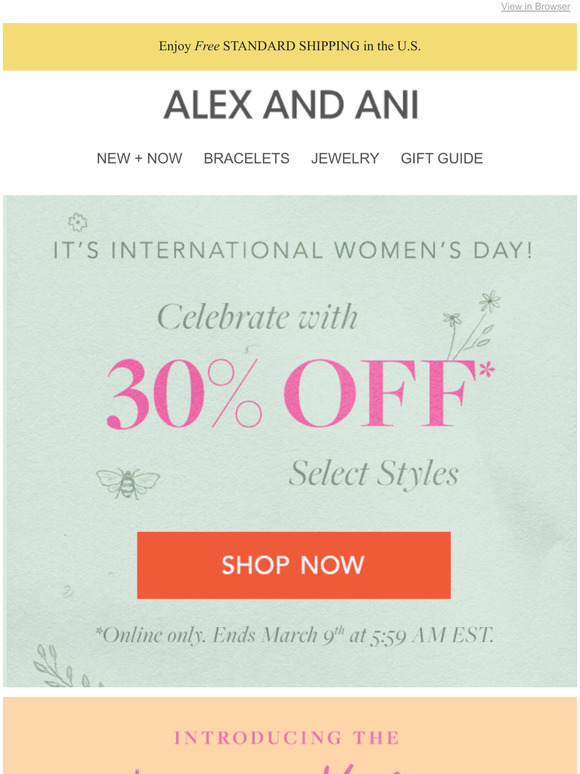Open the GIFT GUIDE navigation link
Screen dimensions: 580x774
pyautogui.click(x=442, y=158)
